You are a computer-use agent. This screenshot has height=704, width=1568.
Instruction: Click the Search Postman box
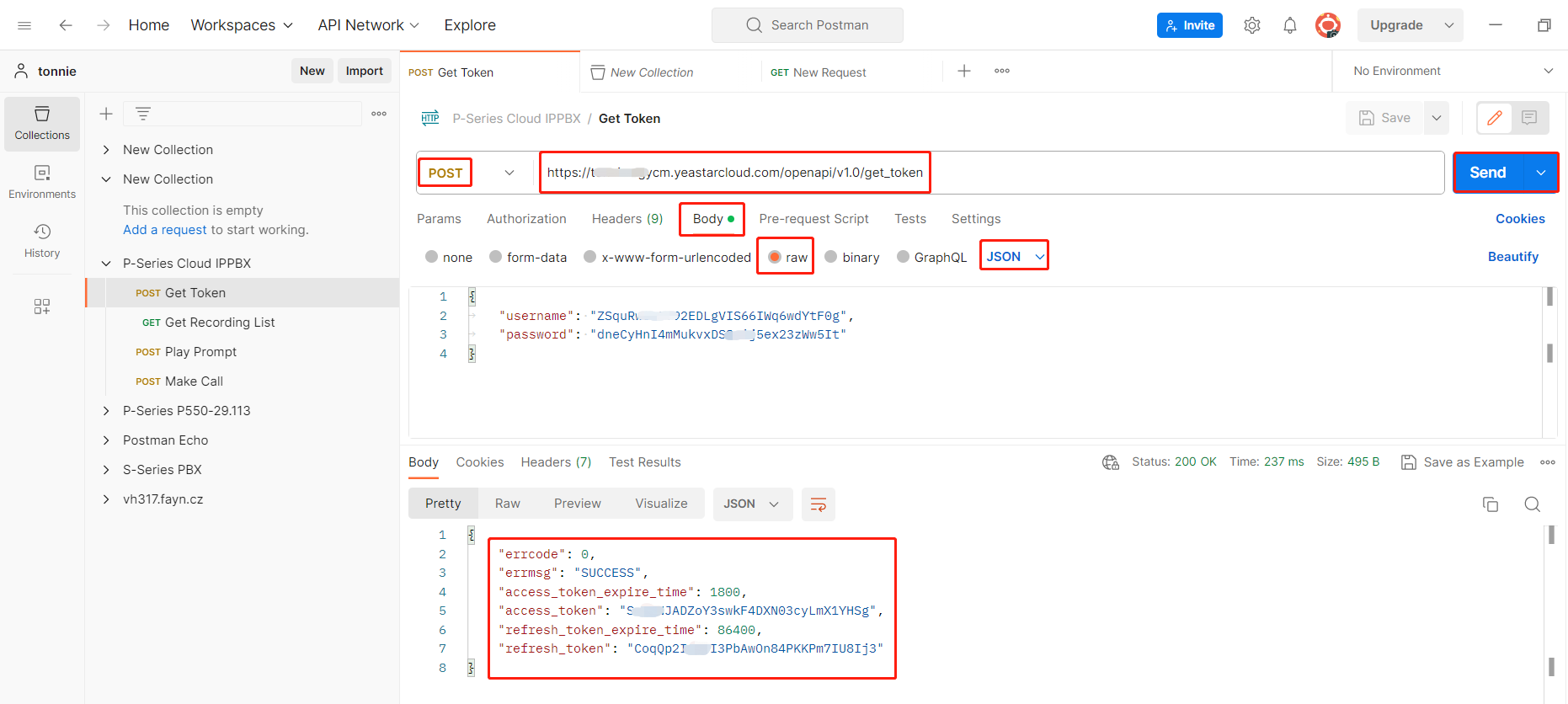[x=808, y=25]
